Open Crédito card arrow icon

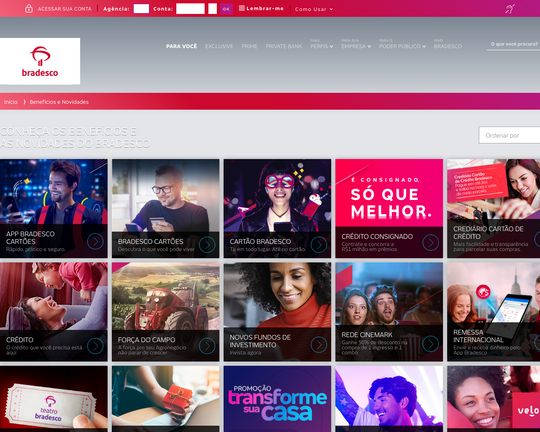(95, 346)
